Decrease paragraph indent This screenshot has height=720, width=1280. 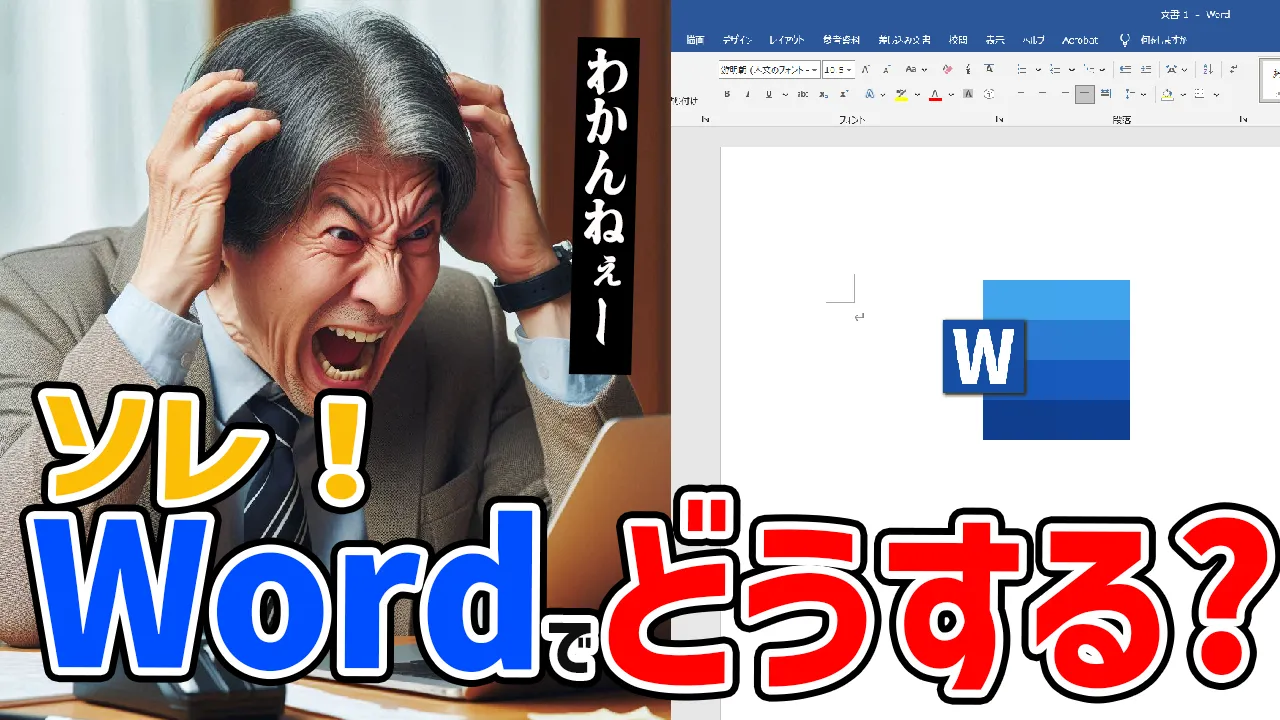1125,69
